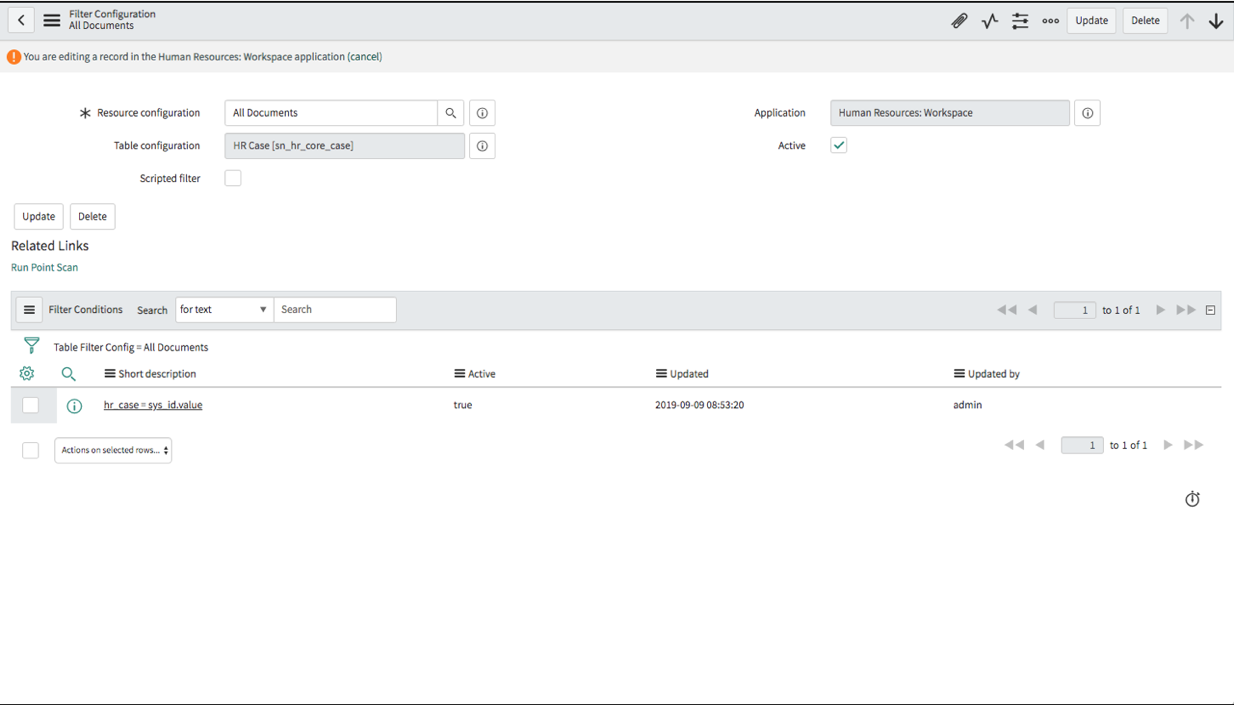Open the personalize form settings icon
Image resolution: width=1234 pixels, height=705 pixels.
[x=1020, y=20]
